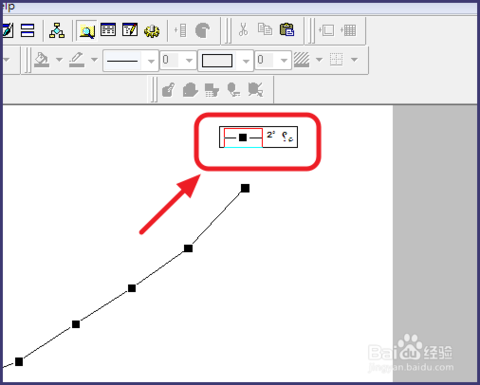Expand the dotted grid border dropdown arrow

click(354, 60)
